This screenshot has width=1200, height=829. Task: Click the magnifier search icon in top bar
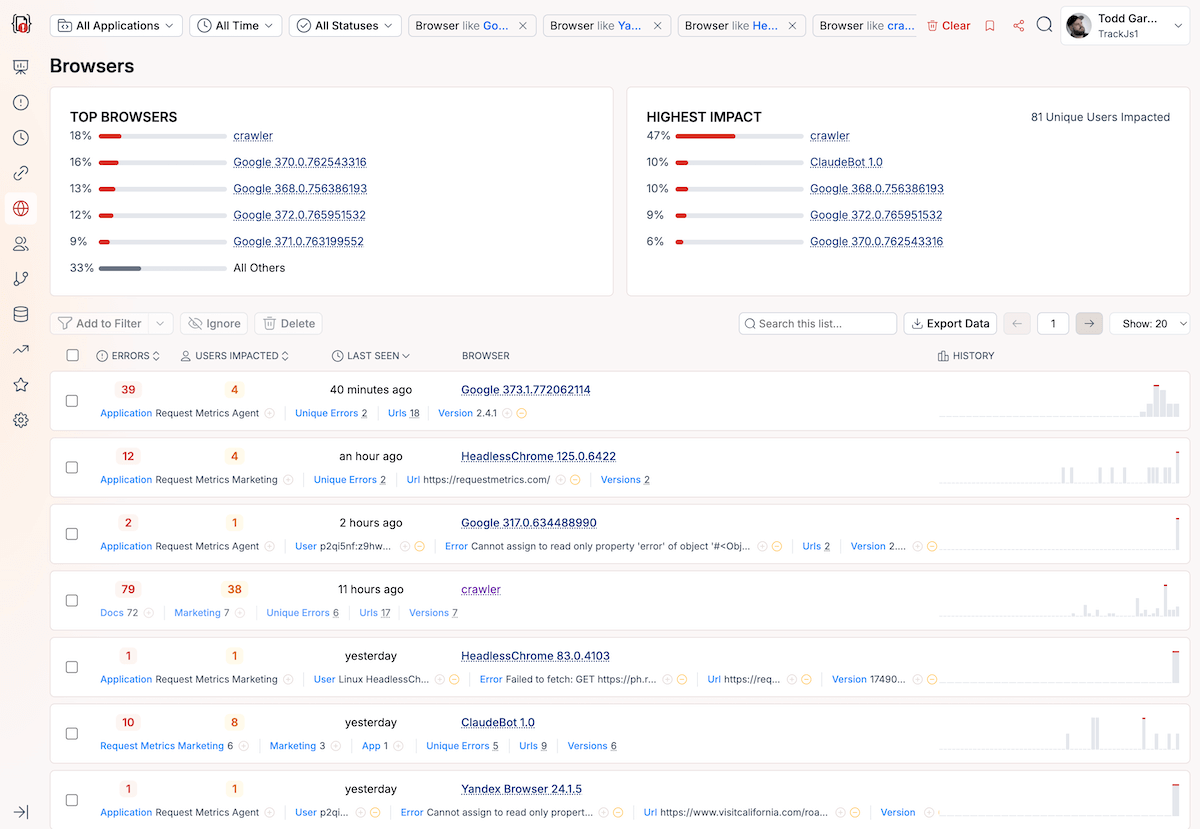[1044, 25]
